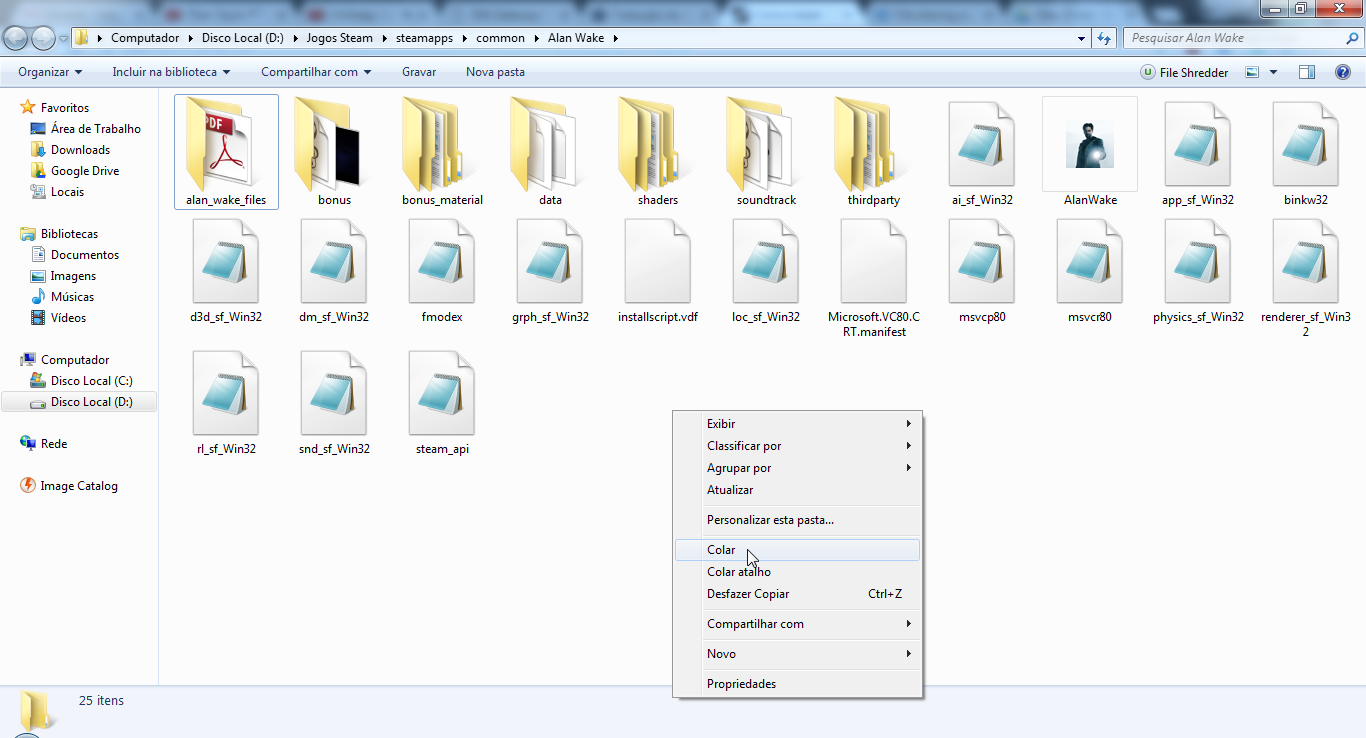
Task: Open the bonus_material folder
Action: click(x=442, y=151)
